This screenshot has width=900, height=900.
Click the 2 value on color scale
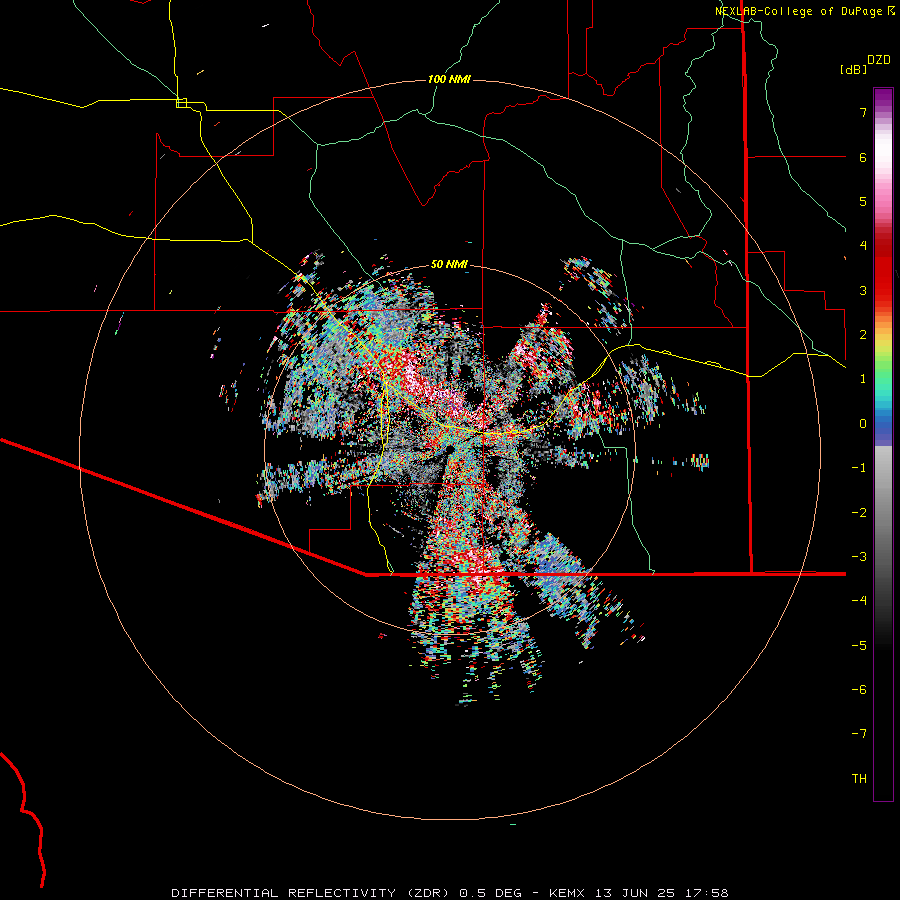click(x=863, y=335)
